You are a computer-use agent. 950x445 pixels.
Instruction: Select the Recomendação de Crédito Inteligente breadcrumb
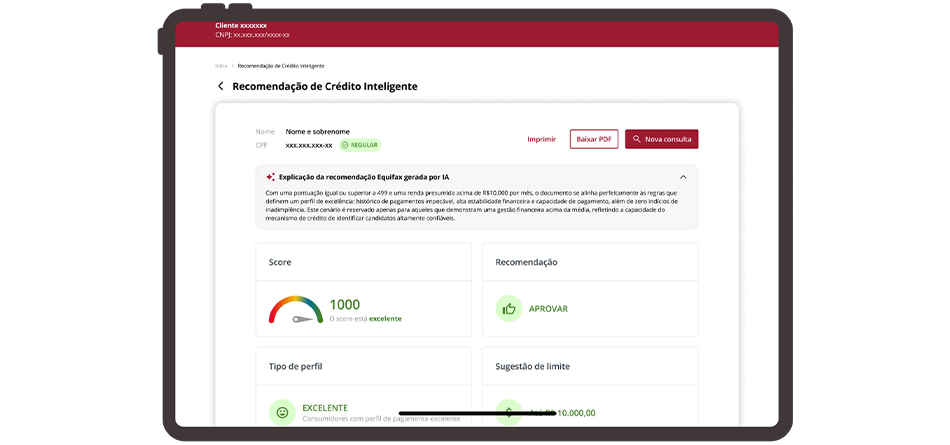click(281, 66)
